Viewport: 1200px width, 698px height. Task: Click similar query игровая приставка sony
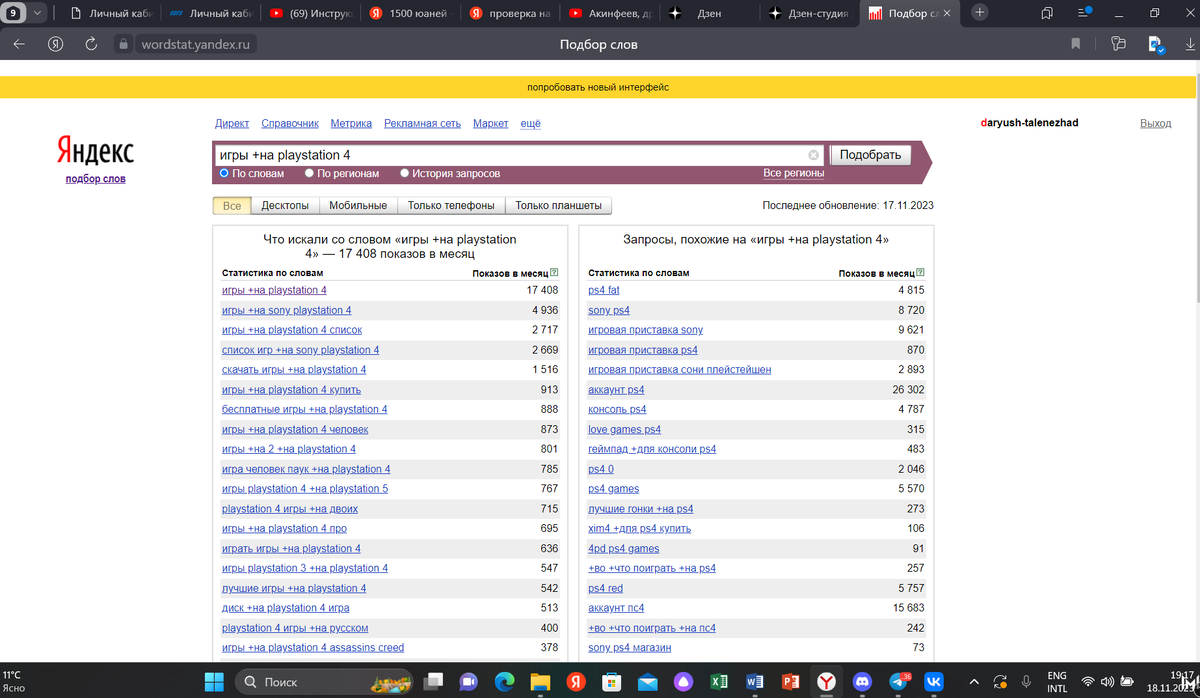pos(646,330)
